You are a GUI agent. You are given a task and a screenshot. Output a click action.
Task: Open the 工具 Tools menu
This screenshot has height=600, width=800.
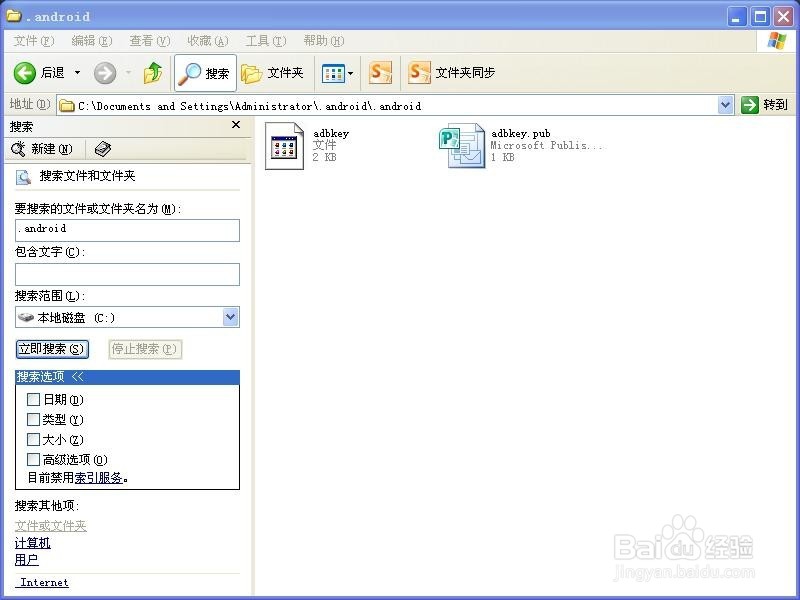266,41
